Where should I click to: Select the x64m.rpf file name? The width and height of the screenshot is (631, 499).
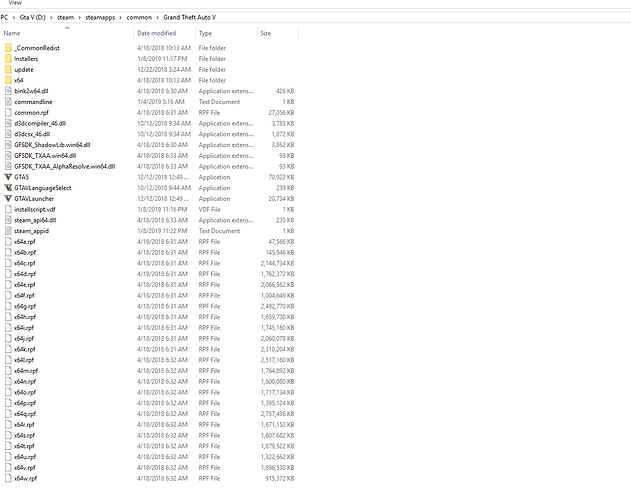pos(26,371)
